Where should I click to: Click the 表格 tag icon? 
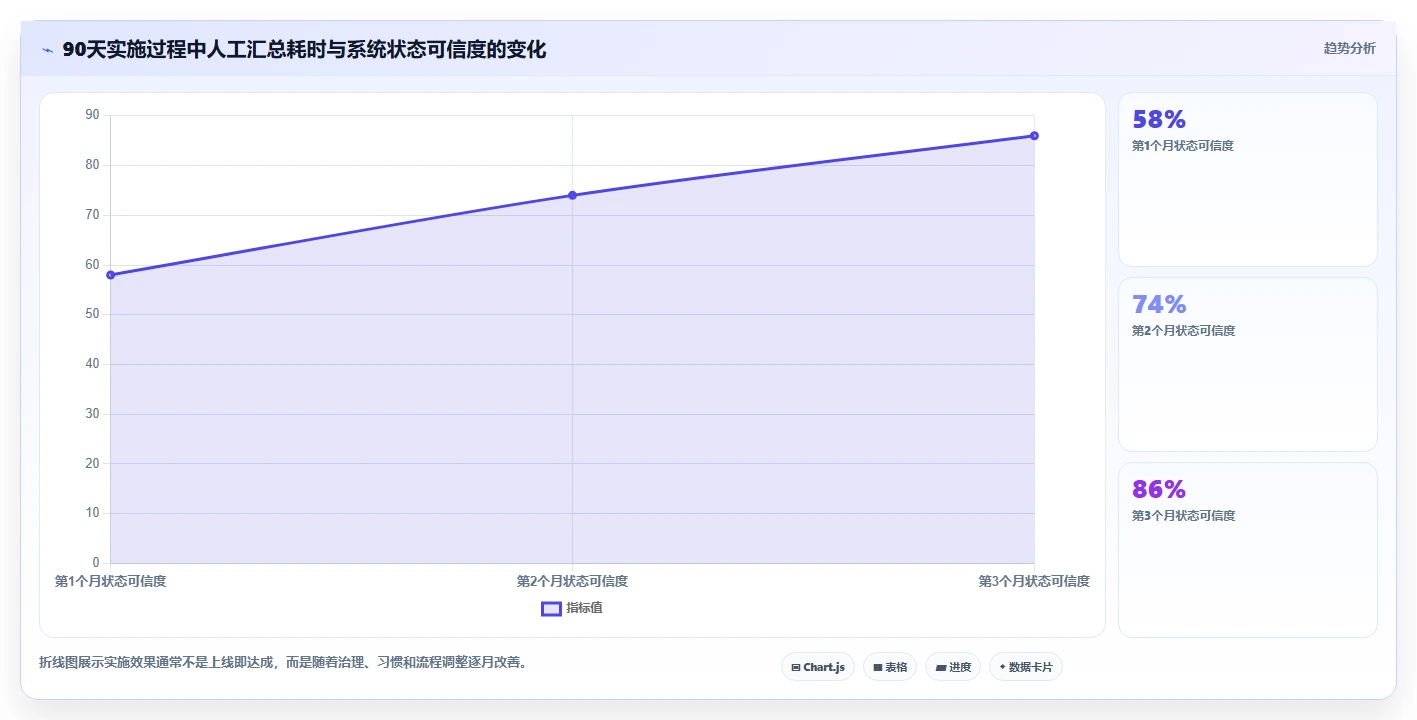click(878, 667)
